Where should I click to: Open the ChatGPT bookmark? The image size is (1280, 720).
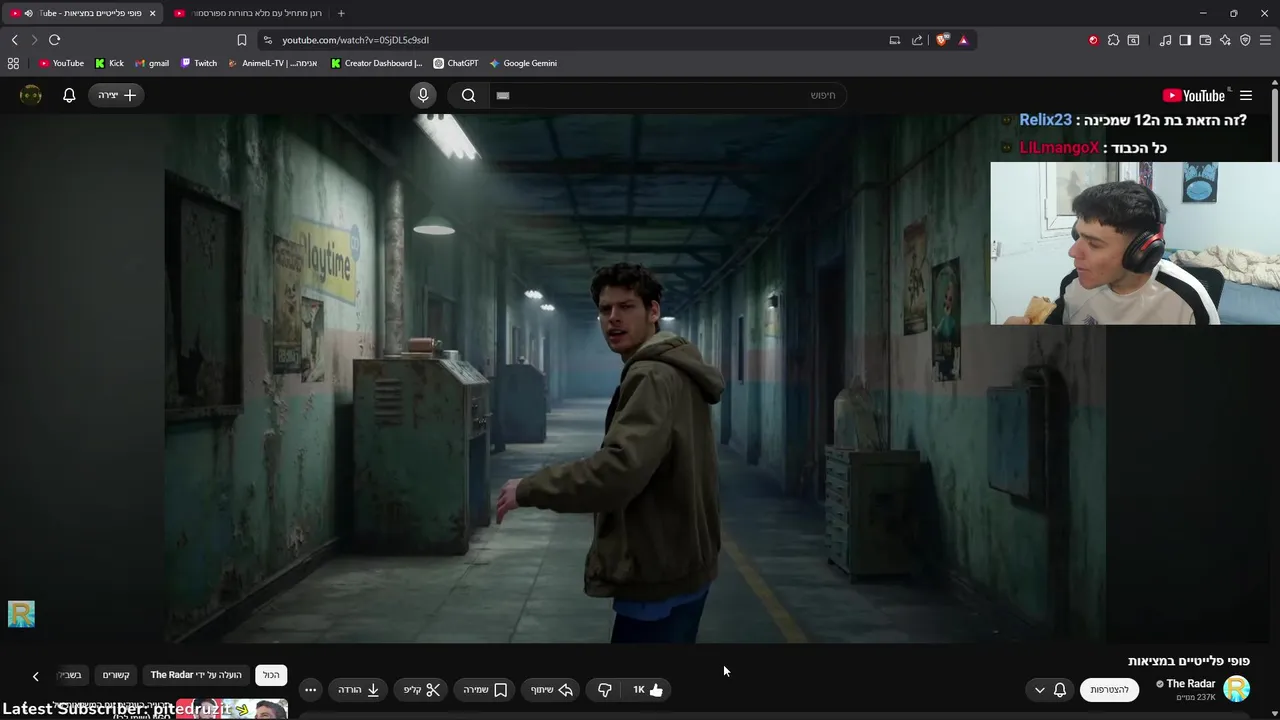click(x=456, y=63)
